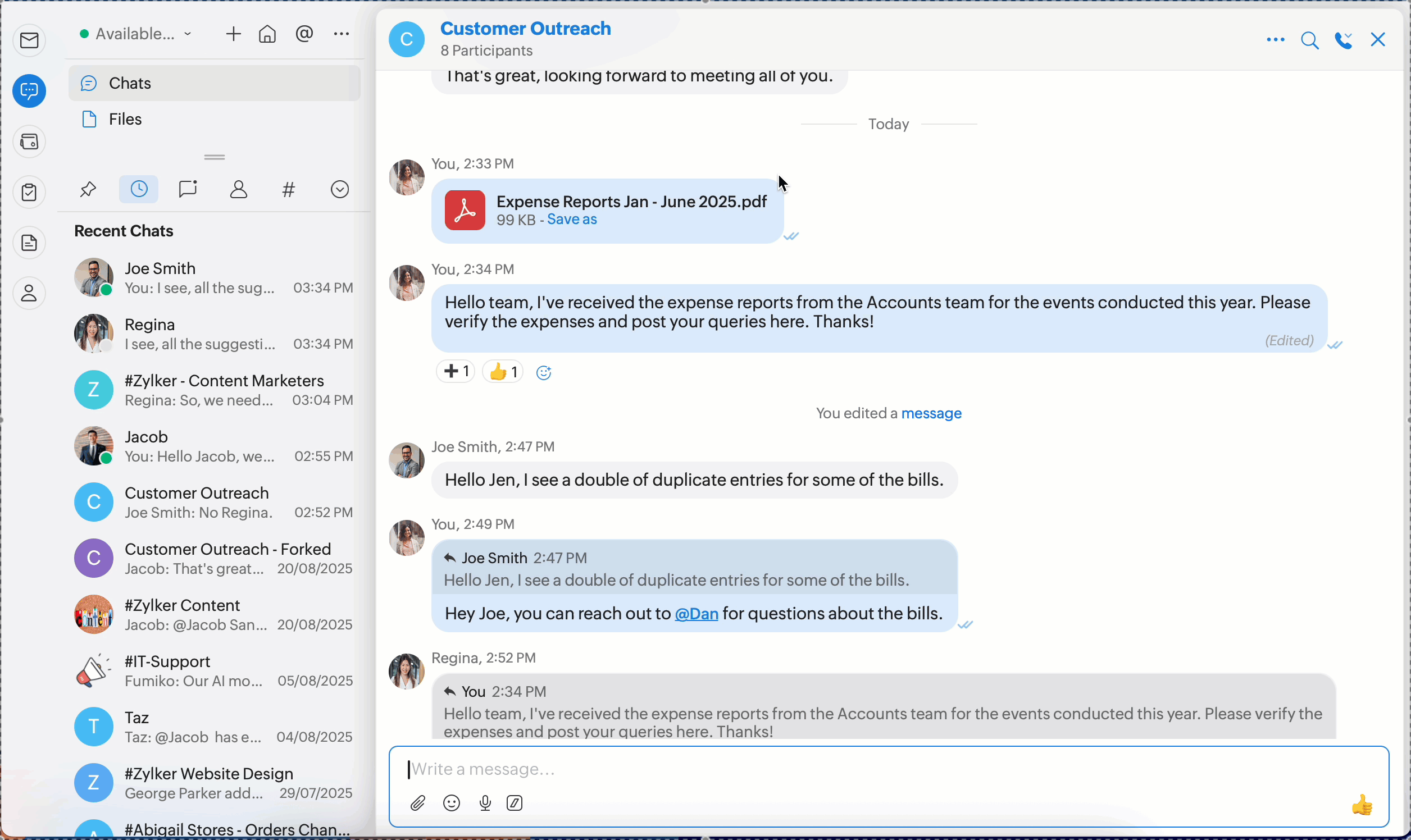Expand the Available status dropdown
The width and height of the screenshot is (1411, 840).
pyautogui.click(x=136, y=34)
